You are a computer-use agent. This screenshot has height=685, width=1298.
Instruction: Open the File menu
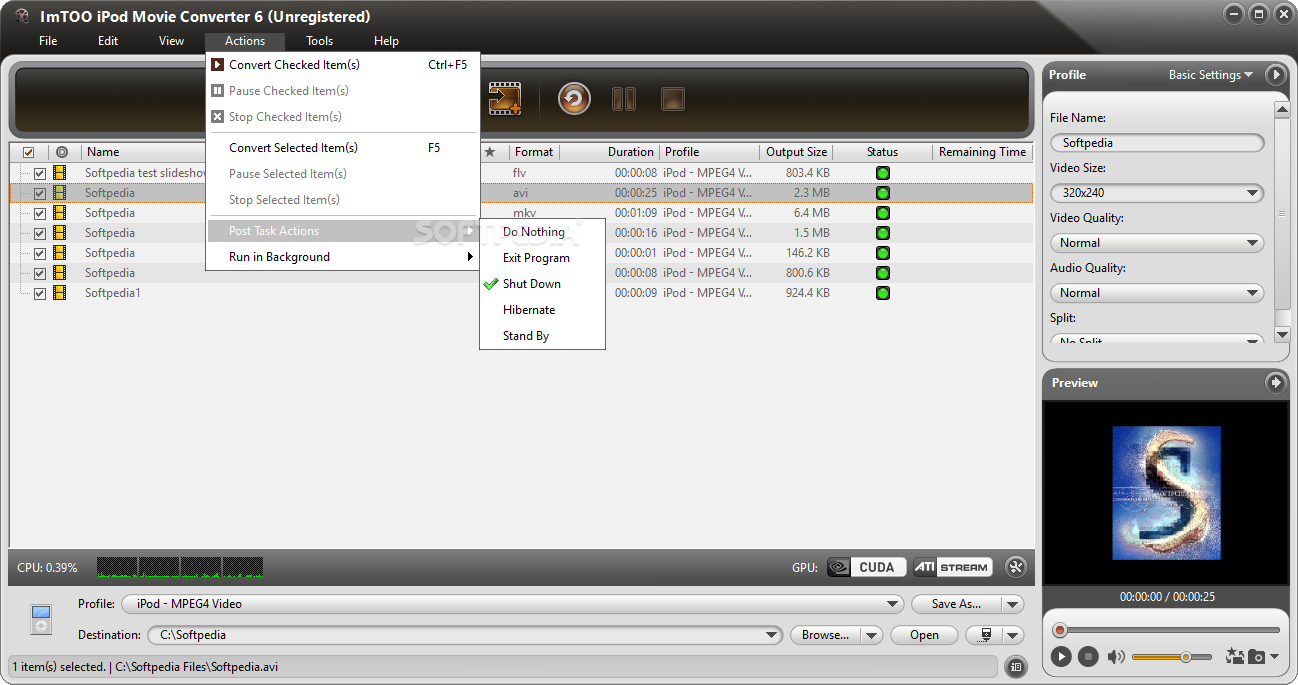coord(48,41)
